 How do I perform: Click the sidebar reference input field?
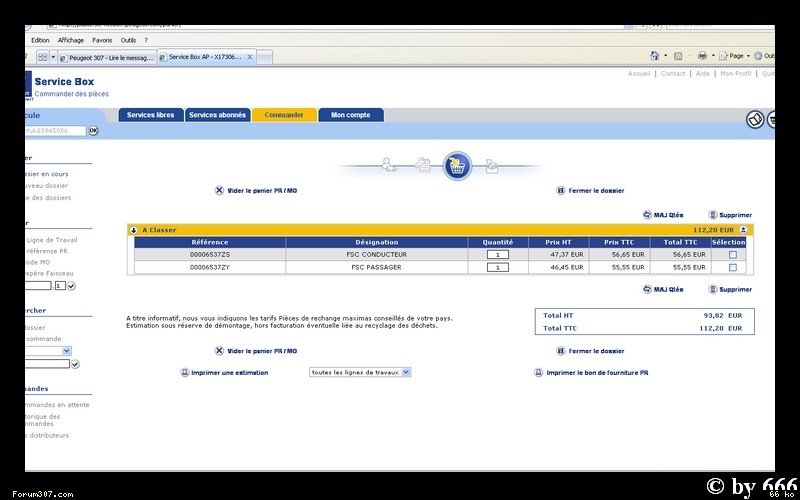click(38, 286)
